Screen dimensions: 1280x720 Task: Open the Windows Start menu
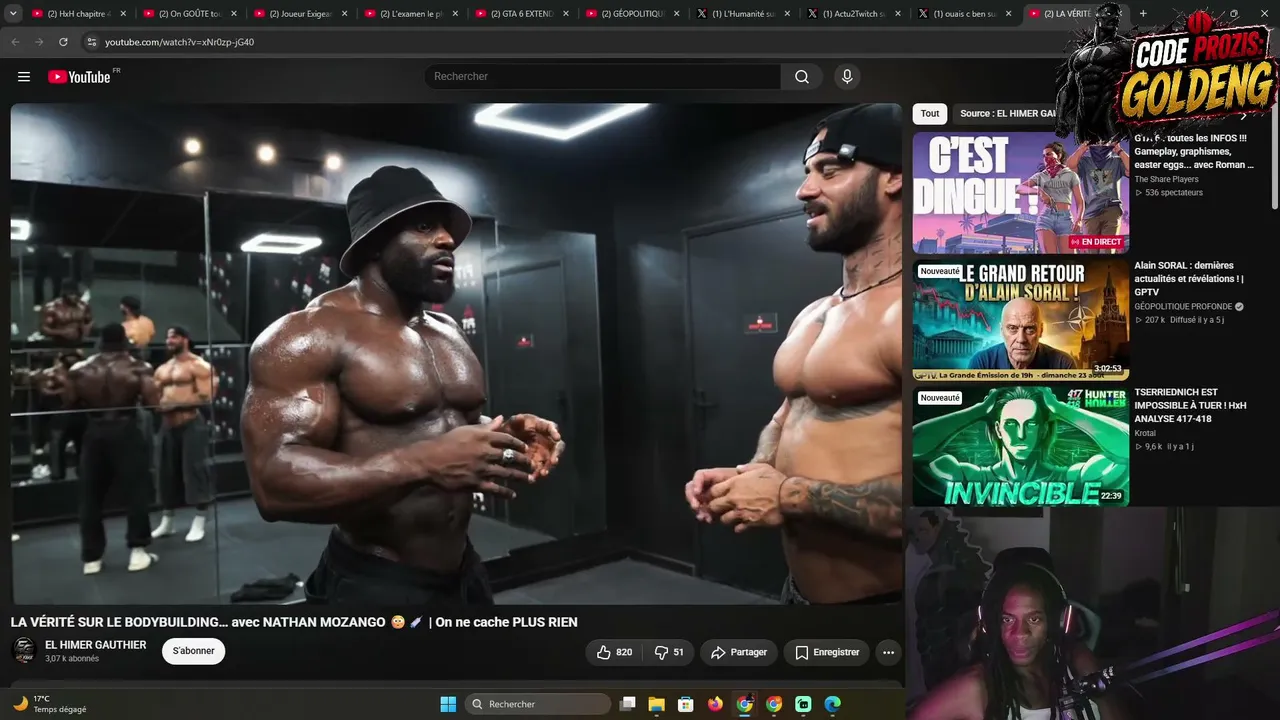click(x=448, y=704)
